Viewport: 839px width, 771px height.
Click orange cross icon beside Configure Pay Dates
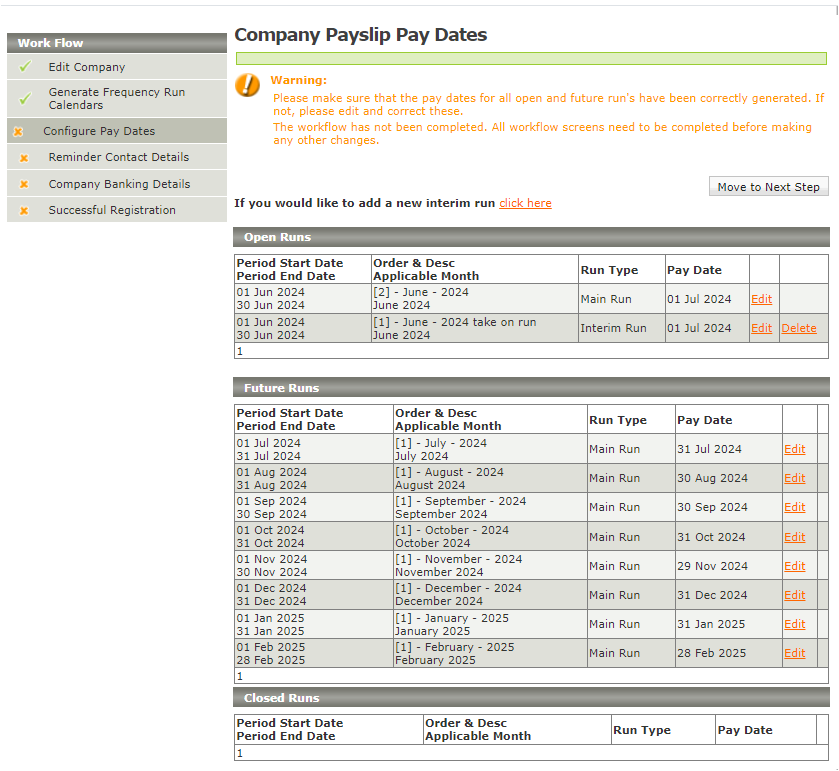point(18,131)
